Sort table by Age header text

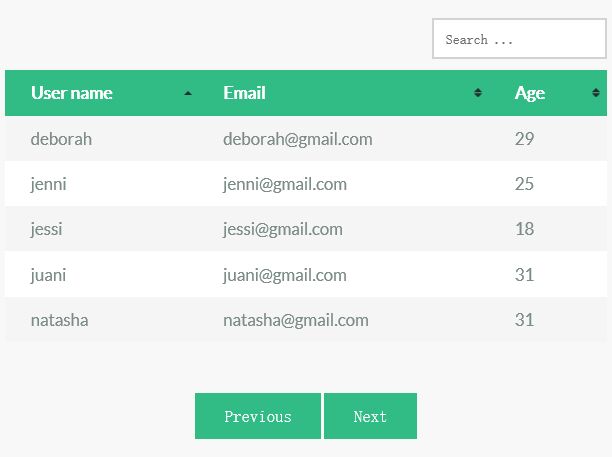530,93
